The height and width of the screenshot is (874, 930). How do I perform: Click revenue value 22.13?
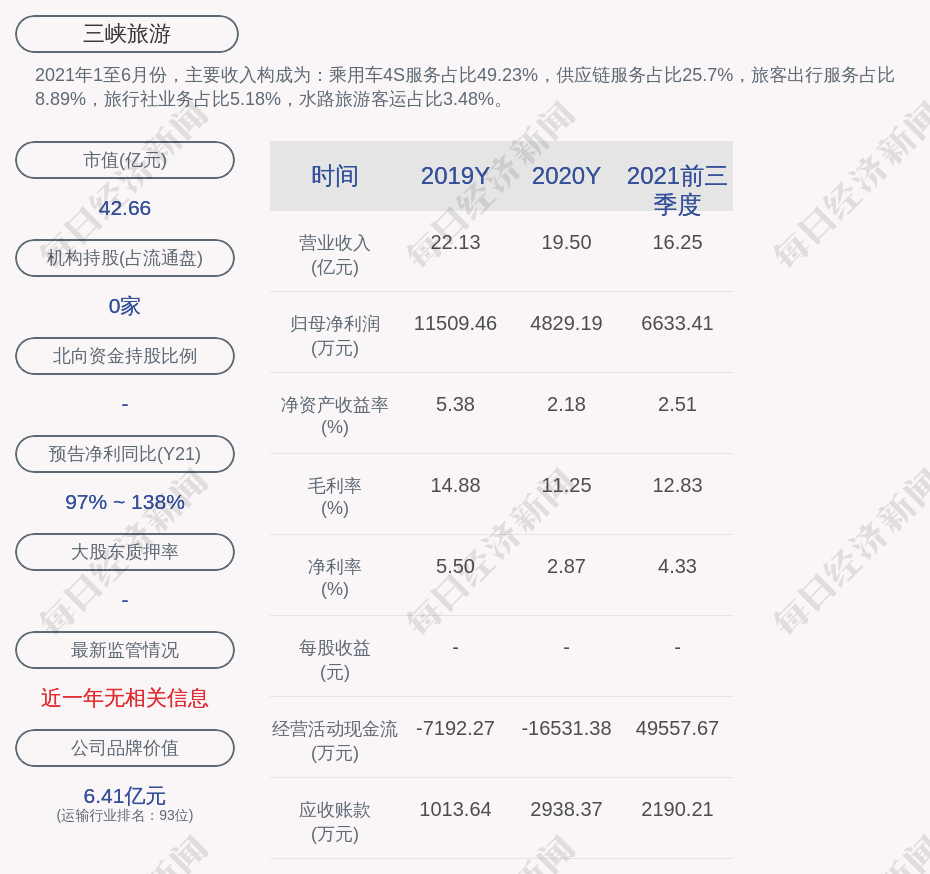(x=456, y=243)
